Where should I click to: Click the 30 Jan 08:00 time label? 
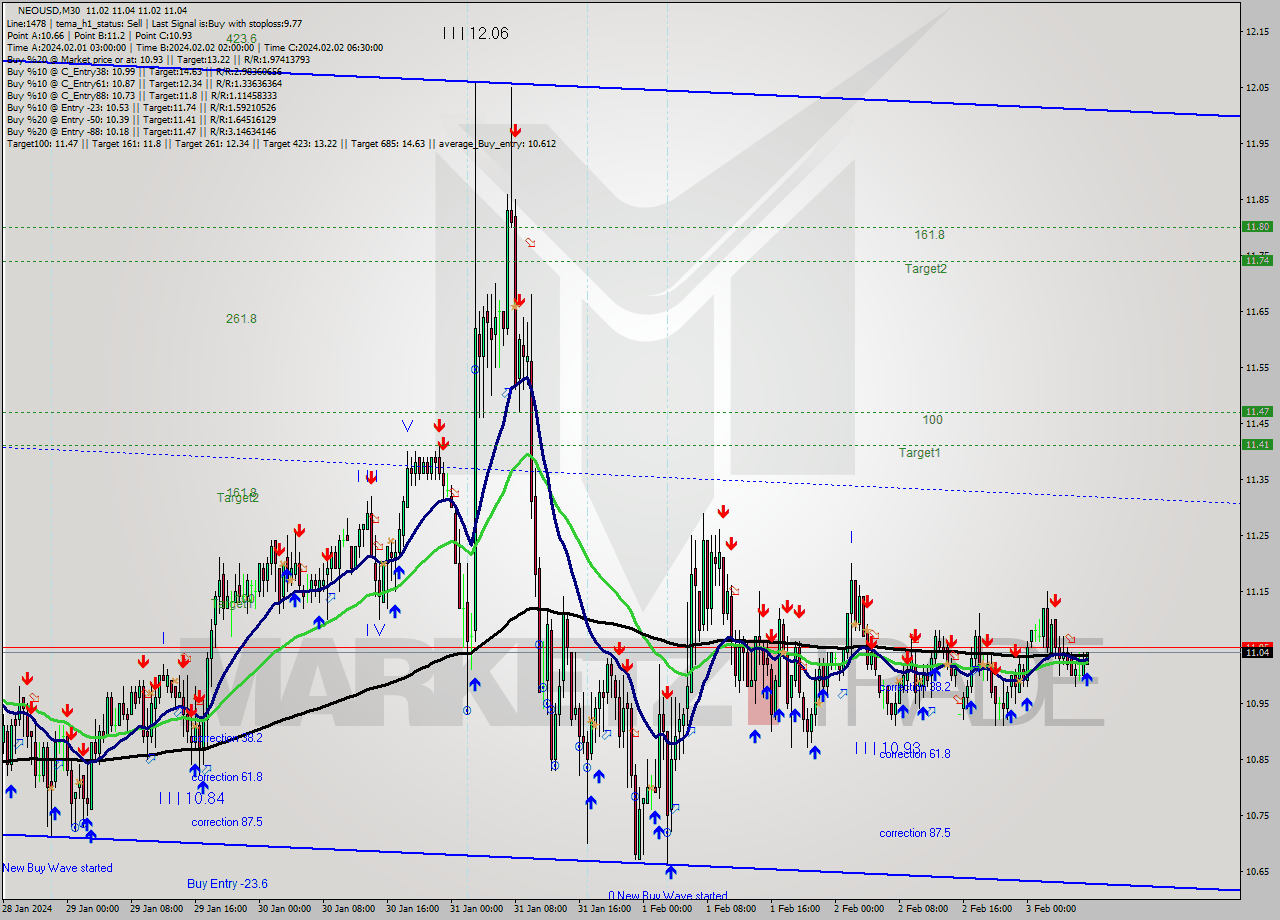pos(348,909)
